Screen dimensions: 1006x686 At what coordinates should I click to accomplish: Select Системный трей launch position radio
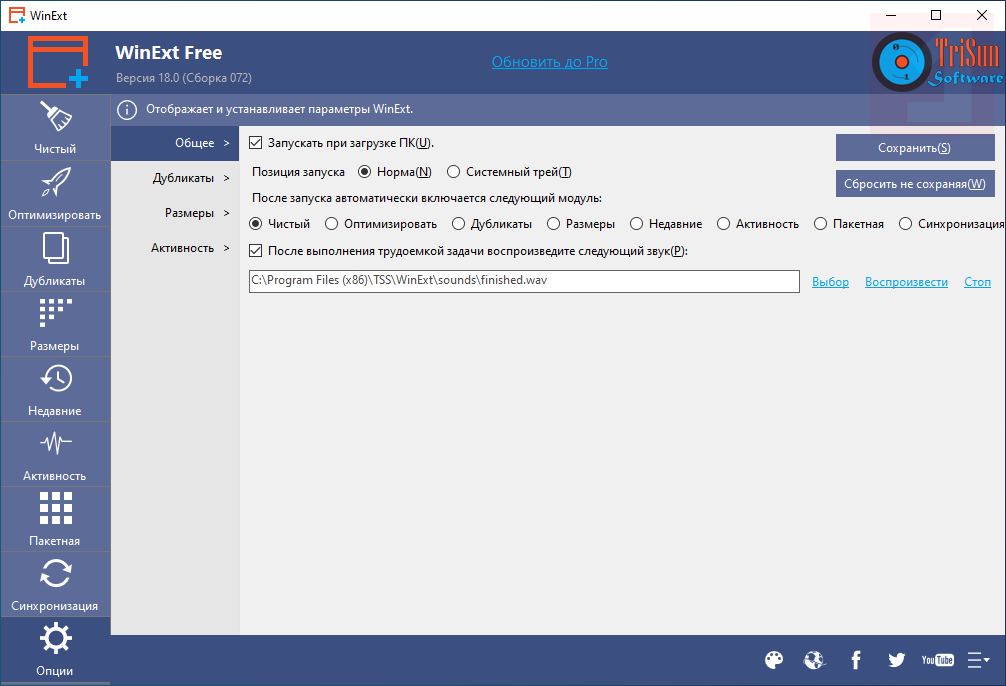(x=454, y=172)
